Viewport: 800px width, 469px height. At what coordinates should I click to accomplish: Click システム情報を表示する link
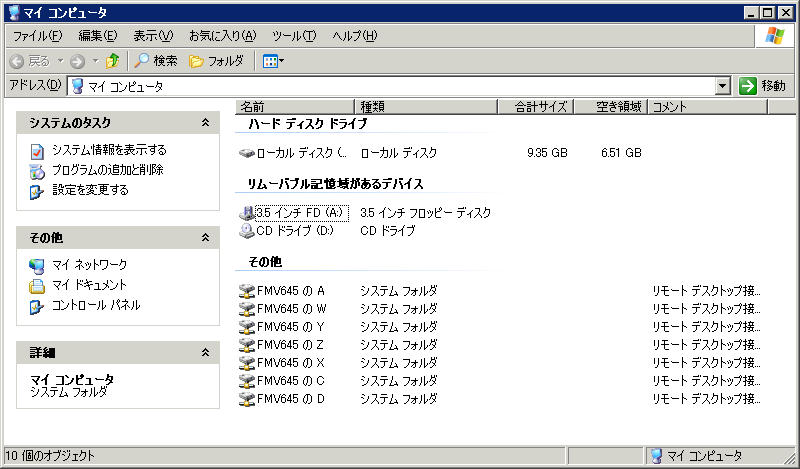[109, 150]
